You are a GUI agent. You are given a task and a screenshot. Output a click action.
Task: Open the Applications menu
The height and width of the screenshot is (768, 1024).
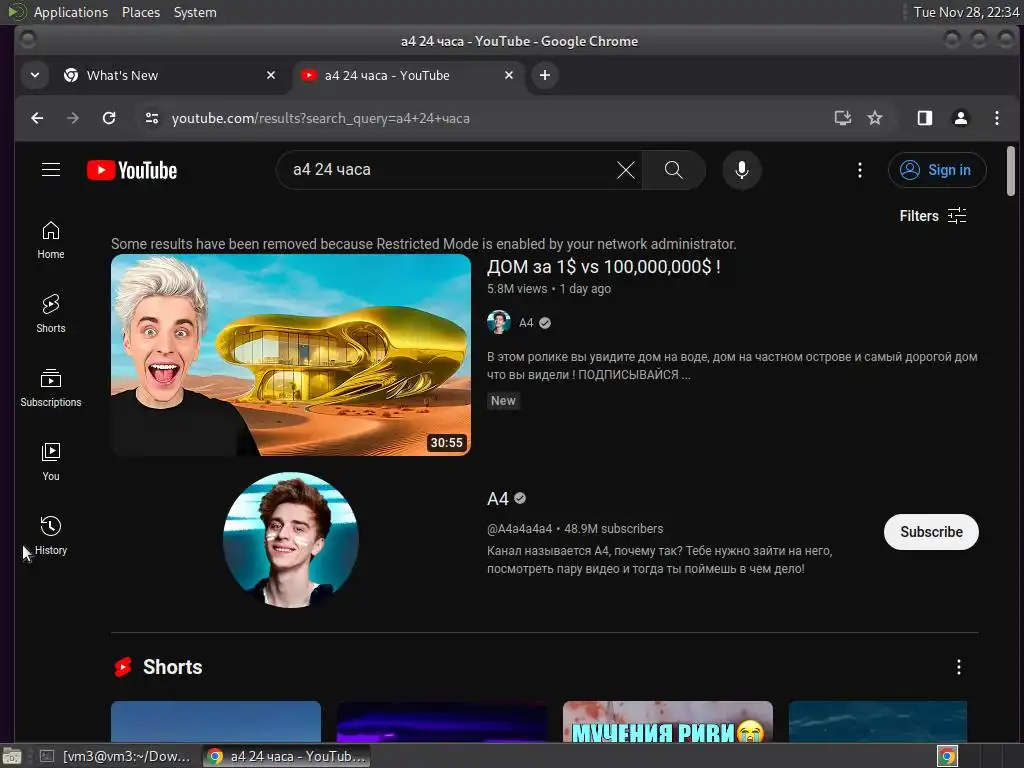(71, 12)
